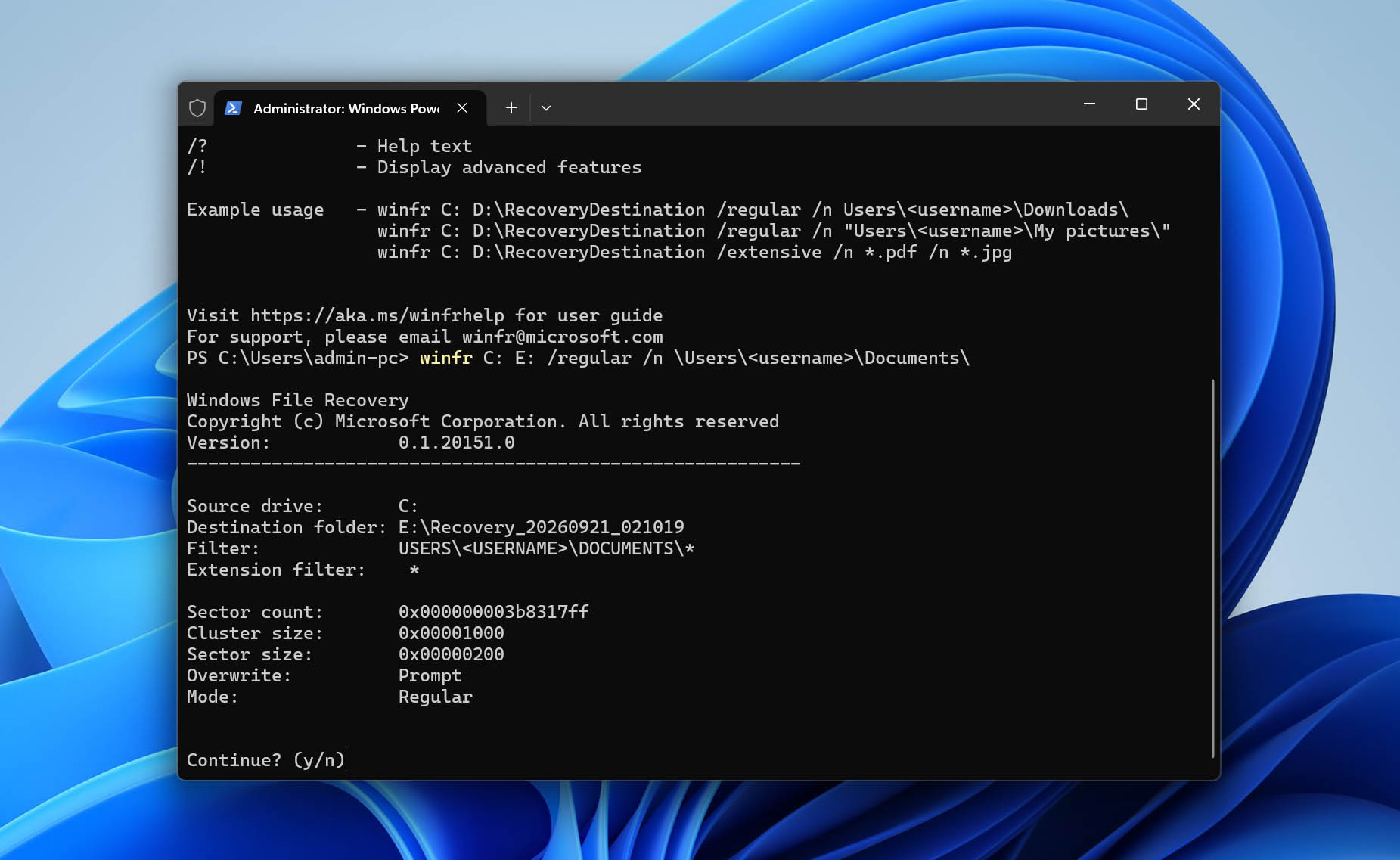Click the version number 0.1.20151.0

click(x=456, y=442)
